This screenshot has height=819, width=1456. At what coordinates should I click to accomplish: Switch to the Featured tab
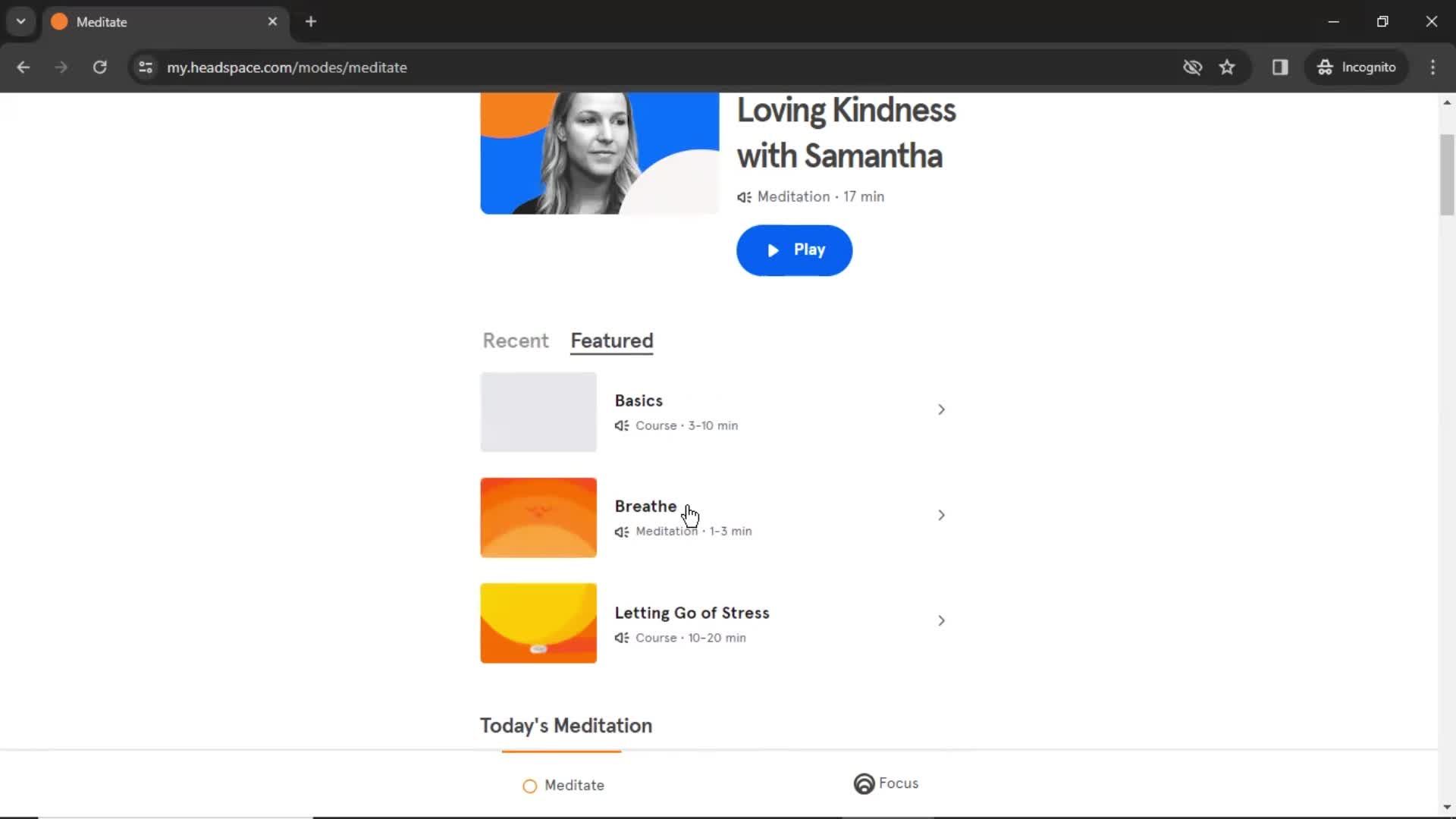[613, 341]
